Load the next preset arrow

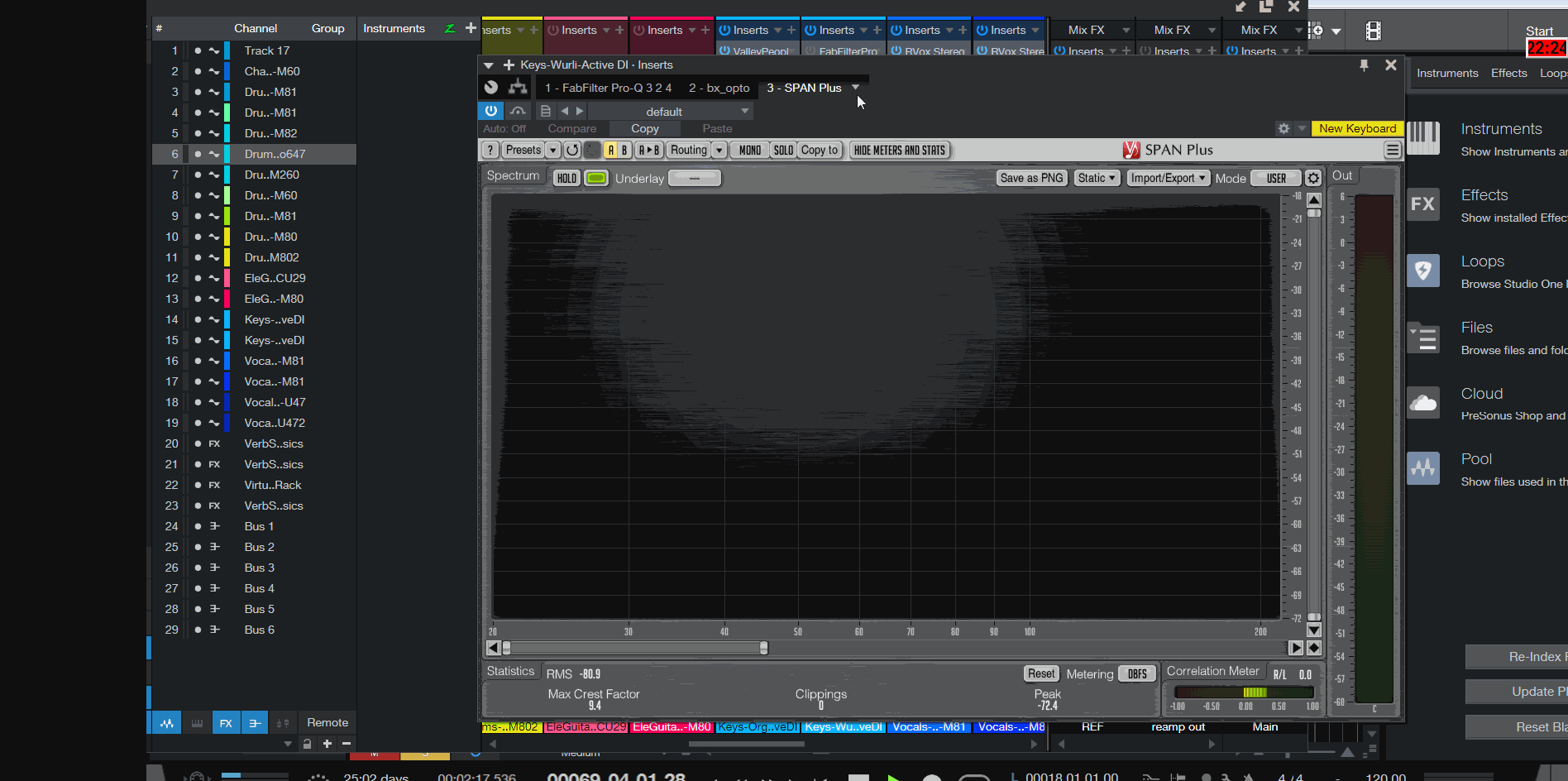tap(580, 111)
